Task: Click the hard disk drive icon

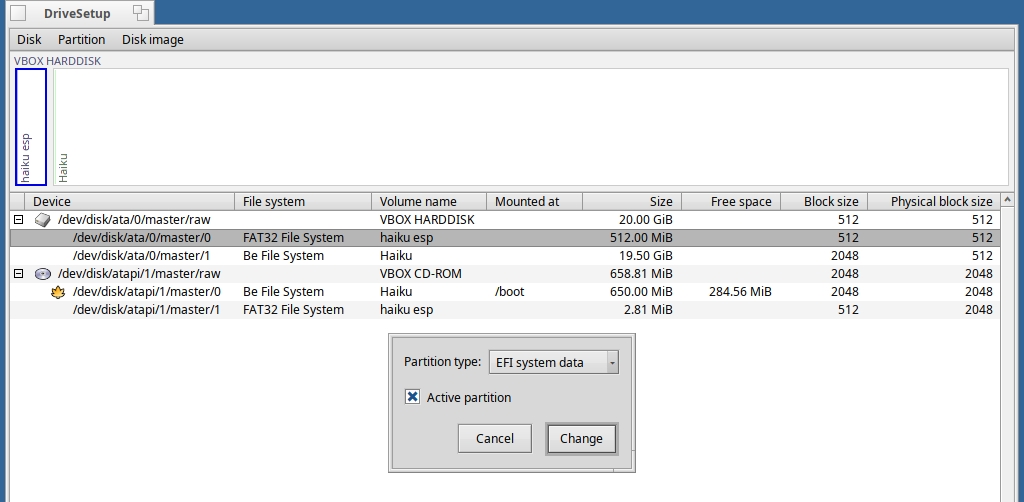Action: (42, 220)
